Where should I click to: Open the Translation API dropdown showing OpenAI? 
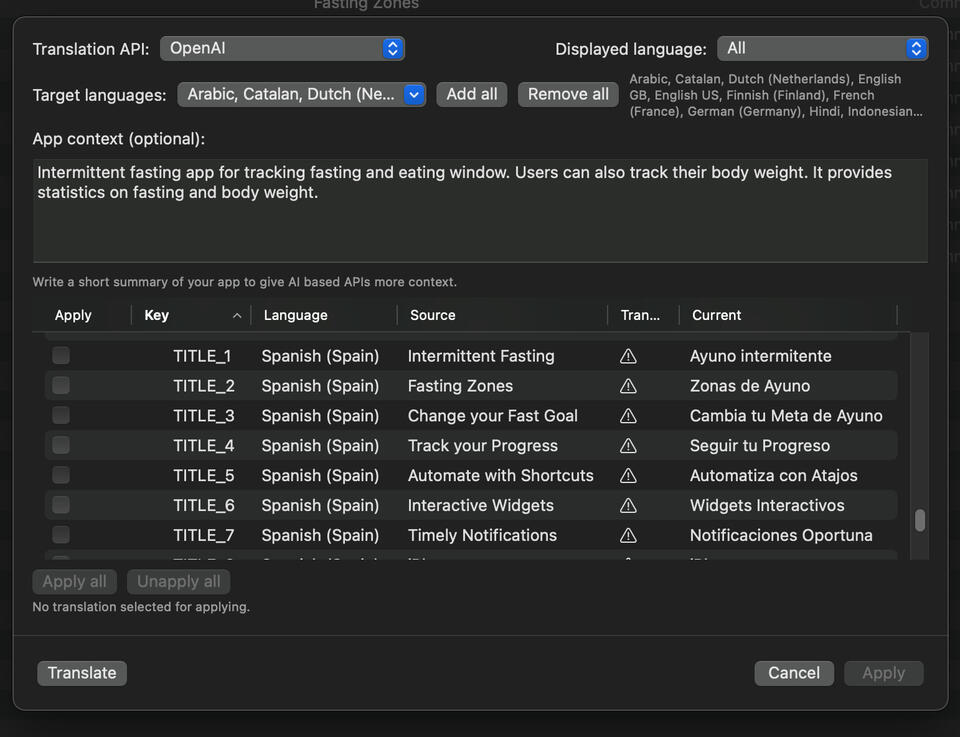tap(282, 48)
